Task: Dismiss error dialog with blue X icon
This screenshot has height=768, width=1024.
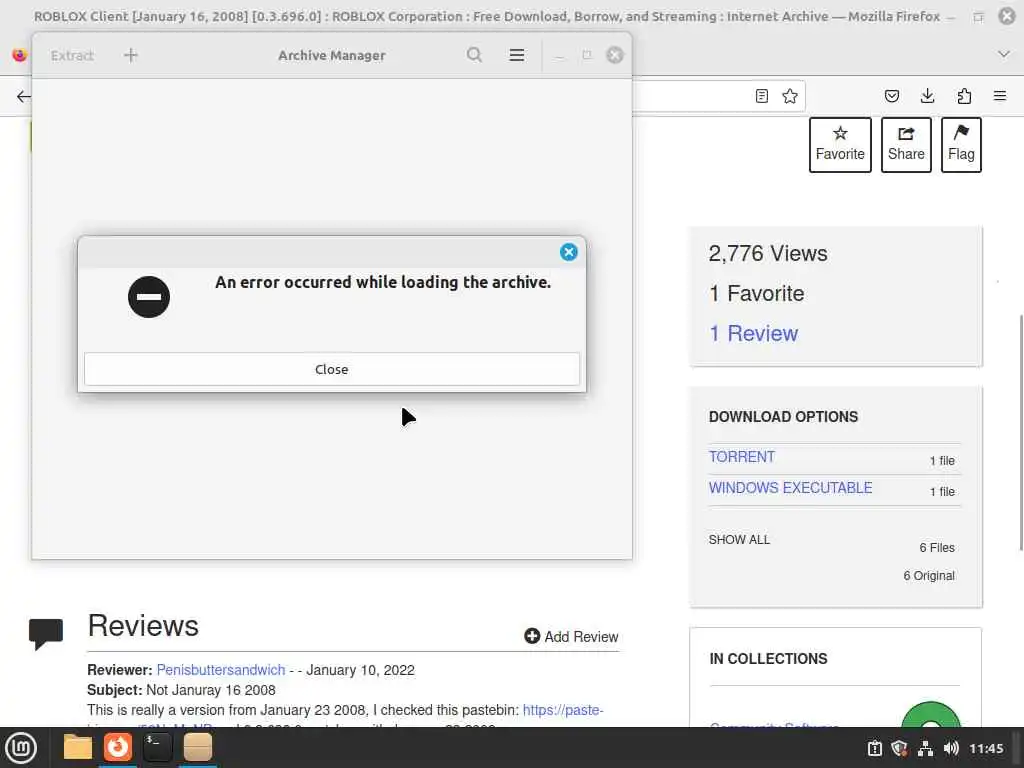Action: point(568,252)
